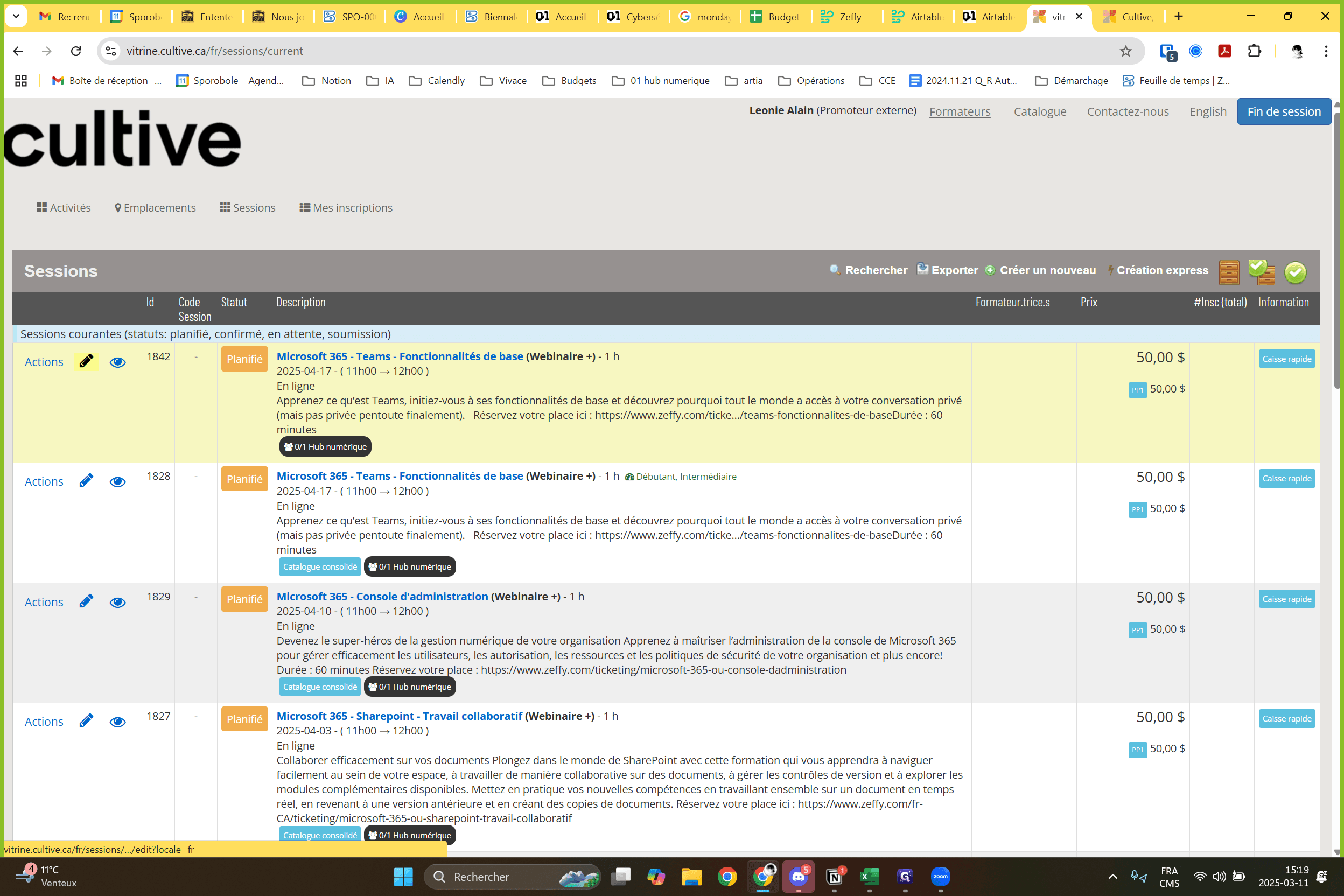The image size is (1344, 896).
Task: Open the Emplacements menu
Action: 155,207
